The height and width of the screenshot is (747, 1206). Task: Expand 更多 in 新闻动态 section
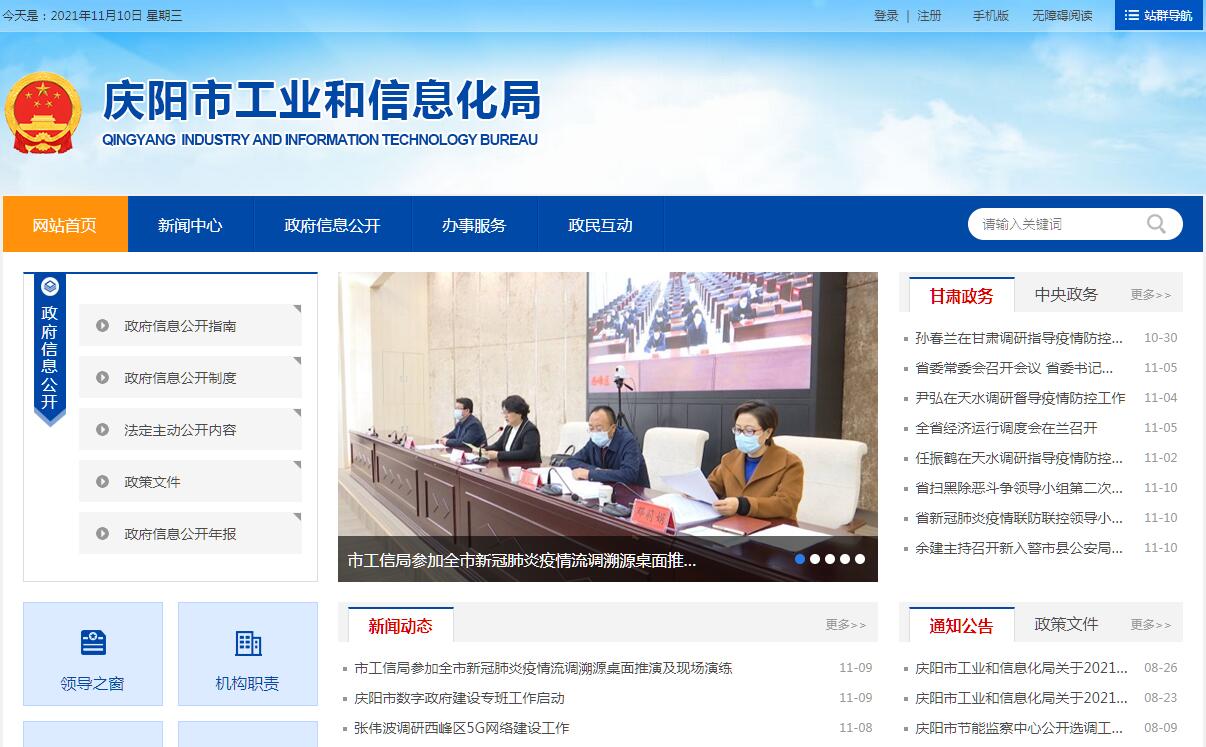pyautogui.click(x=845, y=625)
